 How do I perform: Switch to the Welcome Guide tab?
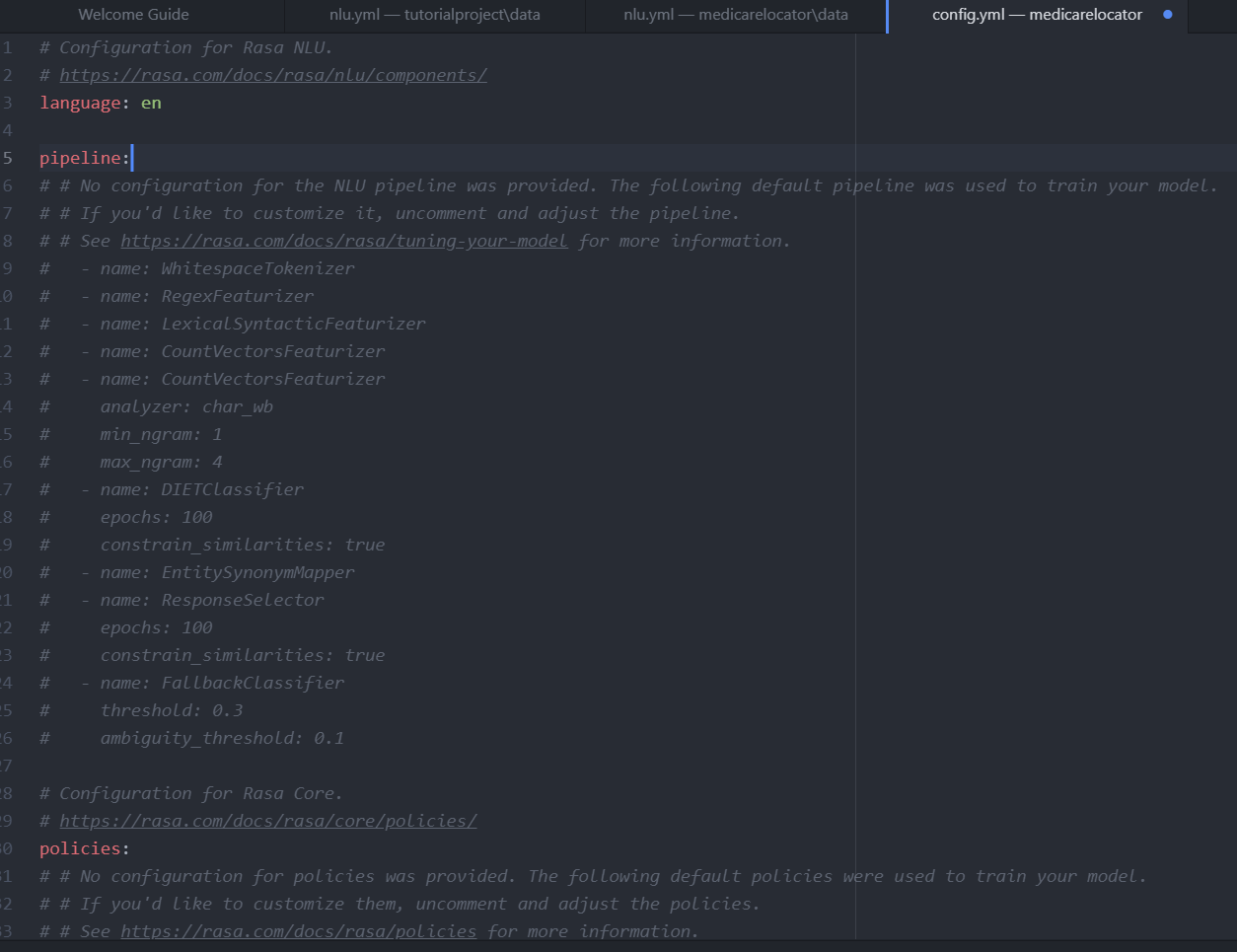(x=133, y=15)
